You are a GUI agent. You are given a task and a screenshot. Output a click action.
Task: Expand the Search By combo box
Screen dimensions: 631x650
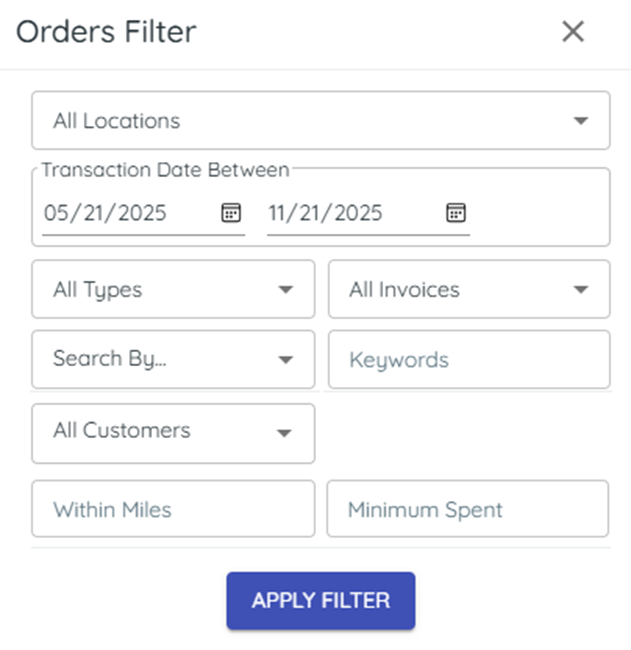pos(160,360)
